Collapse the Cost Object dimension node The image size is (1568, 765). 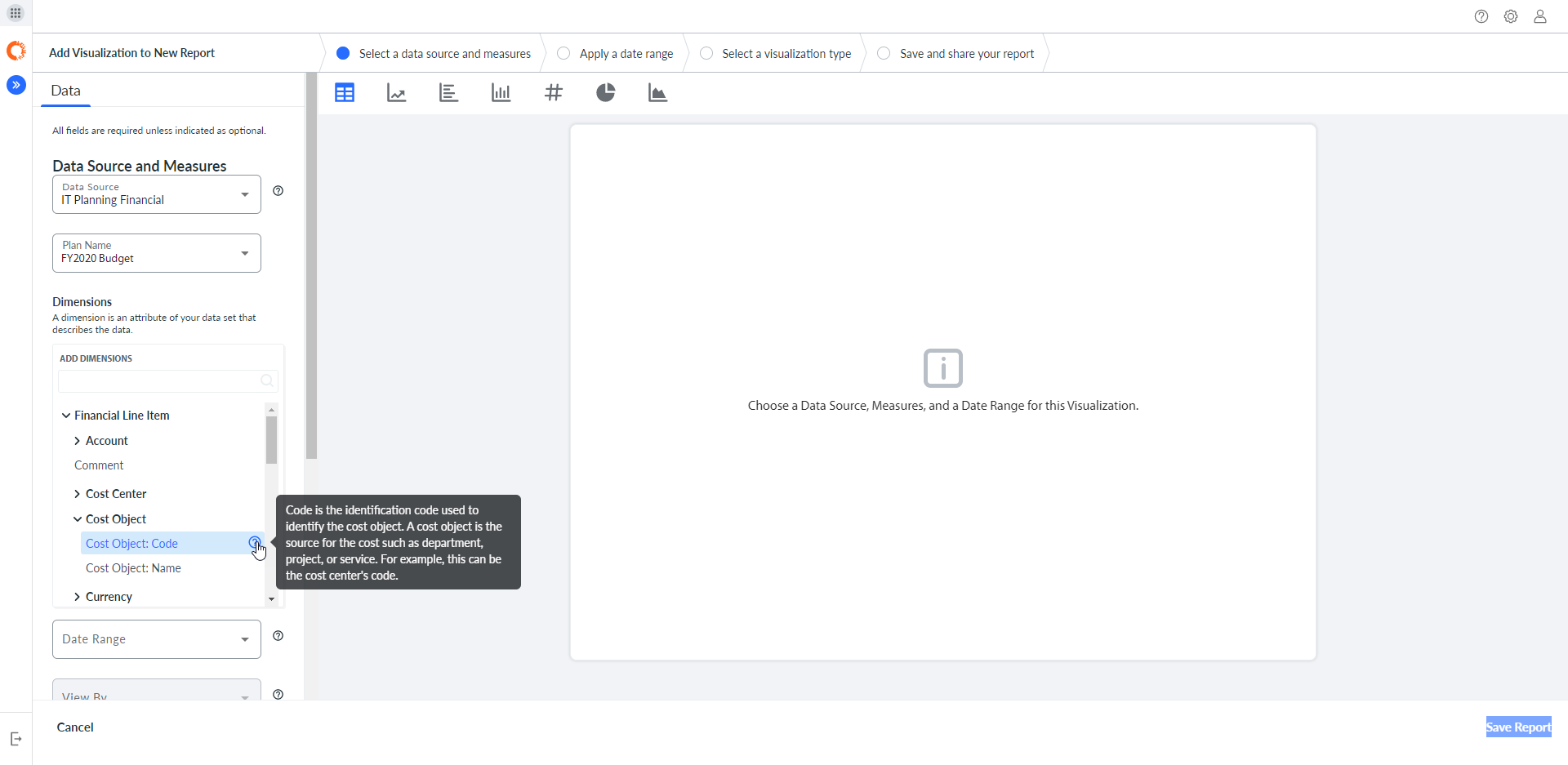(x=78, y=519)
